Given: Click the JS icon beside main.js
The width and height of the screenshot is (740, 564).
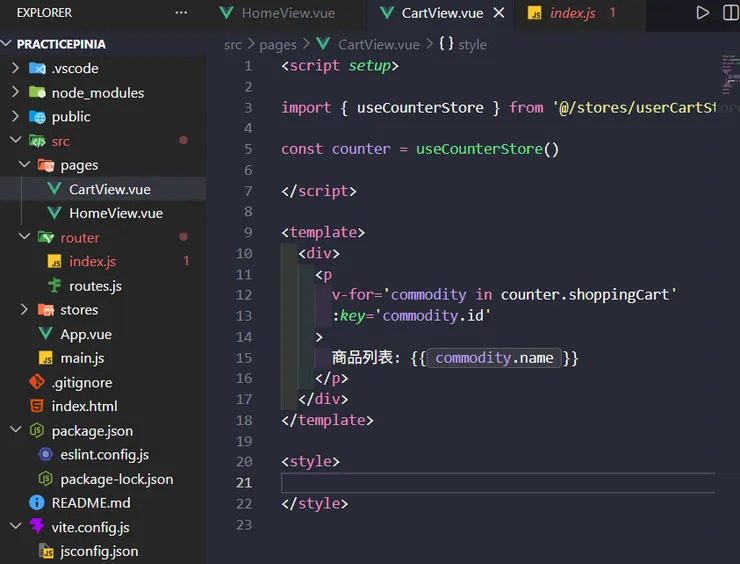Looking at the screenshot, I should pos(46,358).
